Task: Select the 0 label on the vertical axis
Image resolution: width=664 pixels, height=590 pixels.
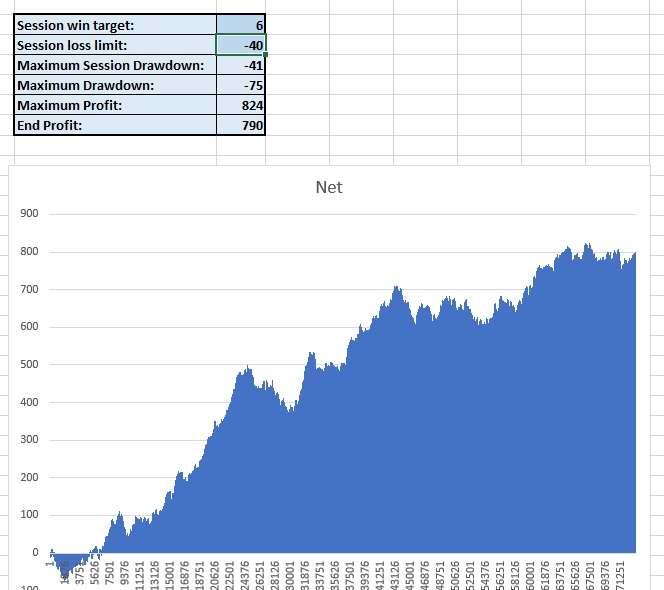Action: pyautogui.click(x=35, y=553)
